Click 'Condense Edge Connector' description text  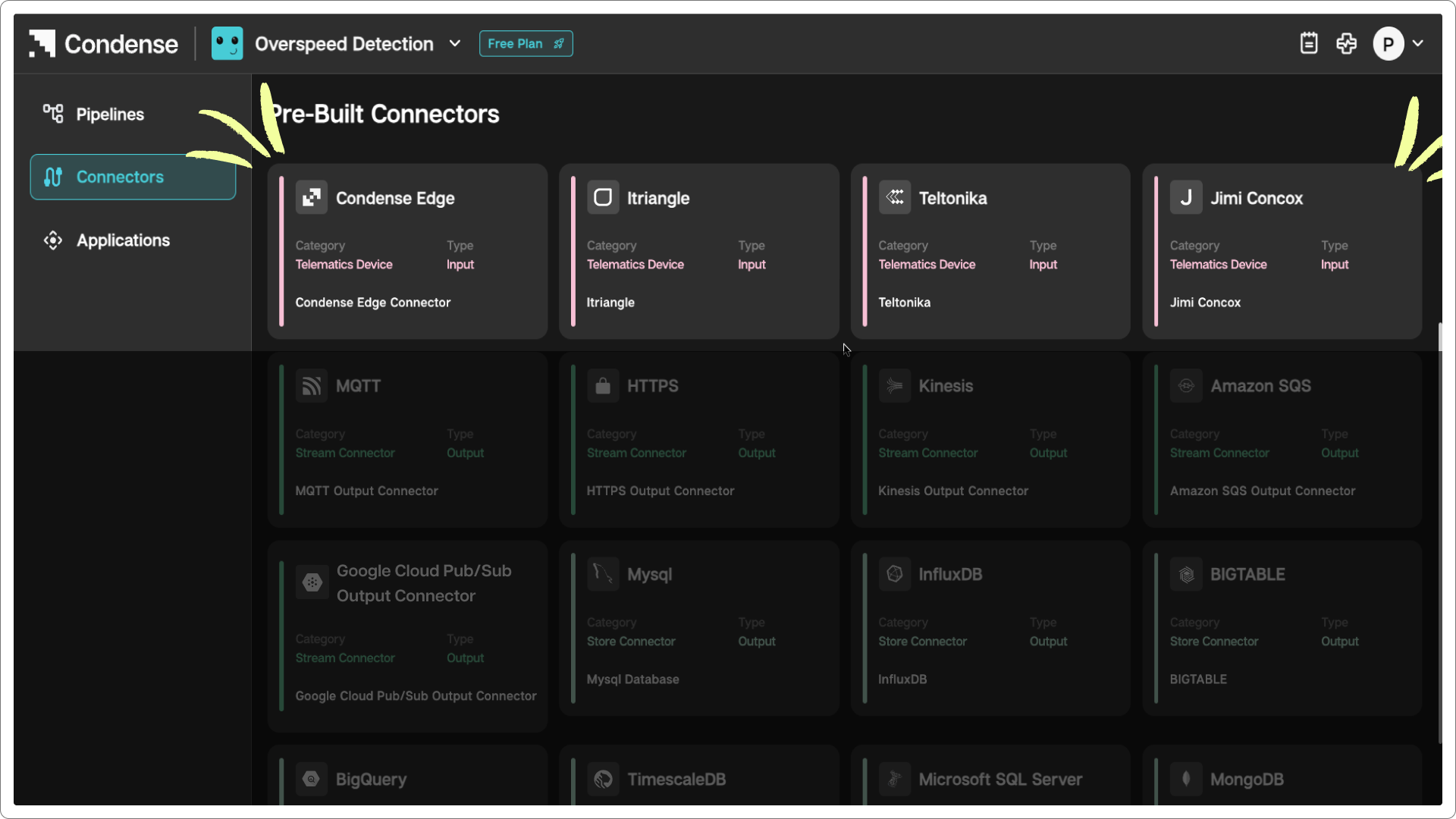[x=373, y=303]
